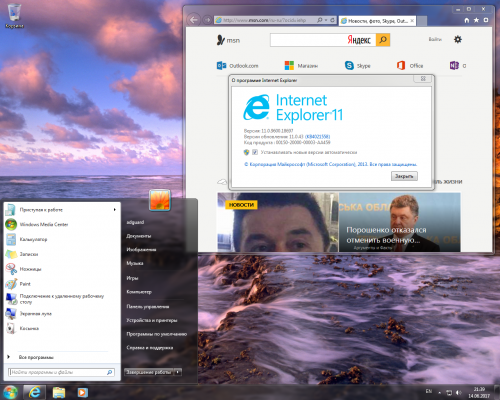The height and width of the screenshot is (400, 500).
Task: Open the Recycle Bin desktop icon
Action: tap(14, 16)
